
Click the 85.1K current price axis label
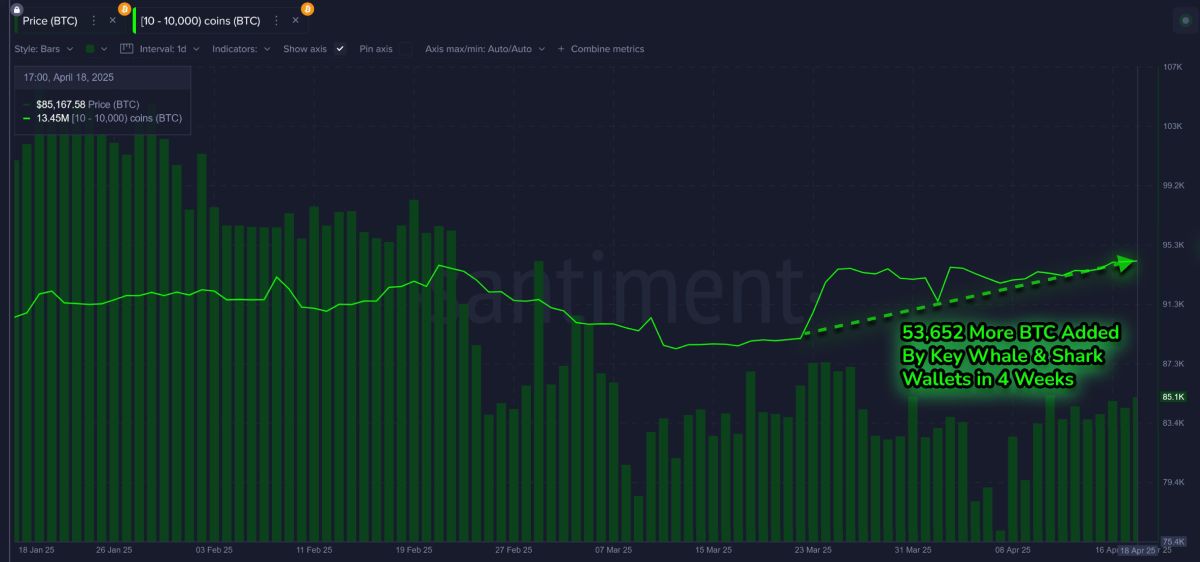(x=1172, y=397)
